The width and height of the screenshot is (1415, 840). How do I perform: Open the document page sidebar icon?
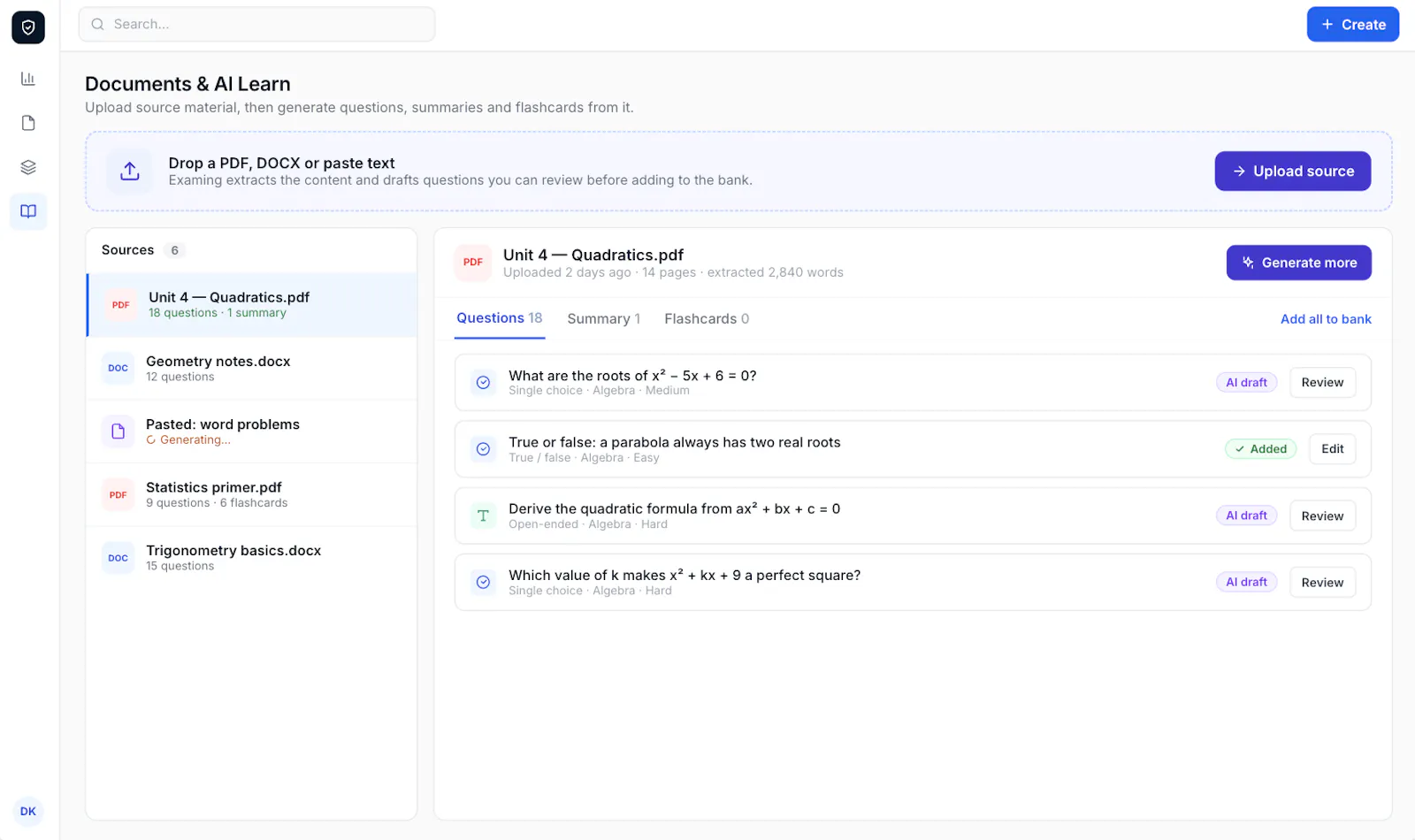(x=28, y=123)
